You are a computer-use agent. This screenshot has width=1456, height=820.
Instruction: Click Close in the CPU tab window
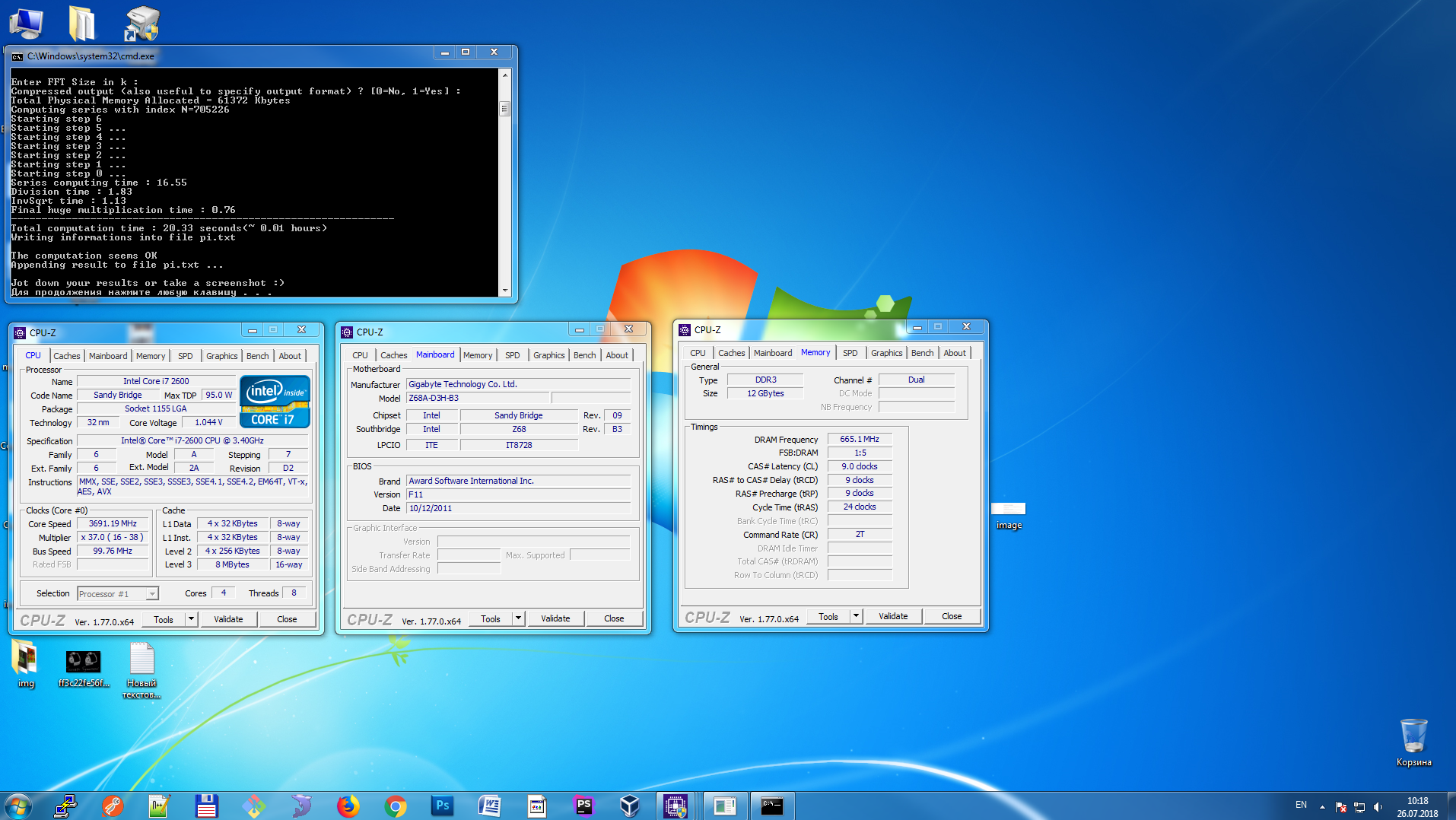(x=287, y=619)
